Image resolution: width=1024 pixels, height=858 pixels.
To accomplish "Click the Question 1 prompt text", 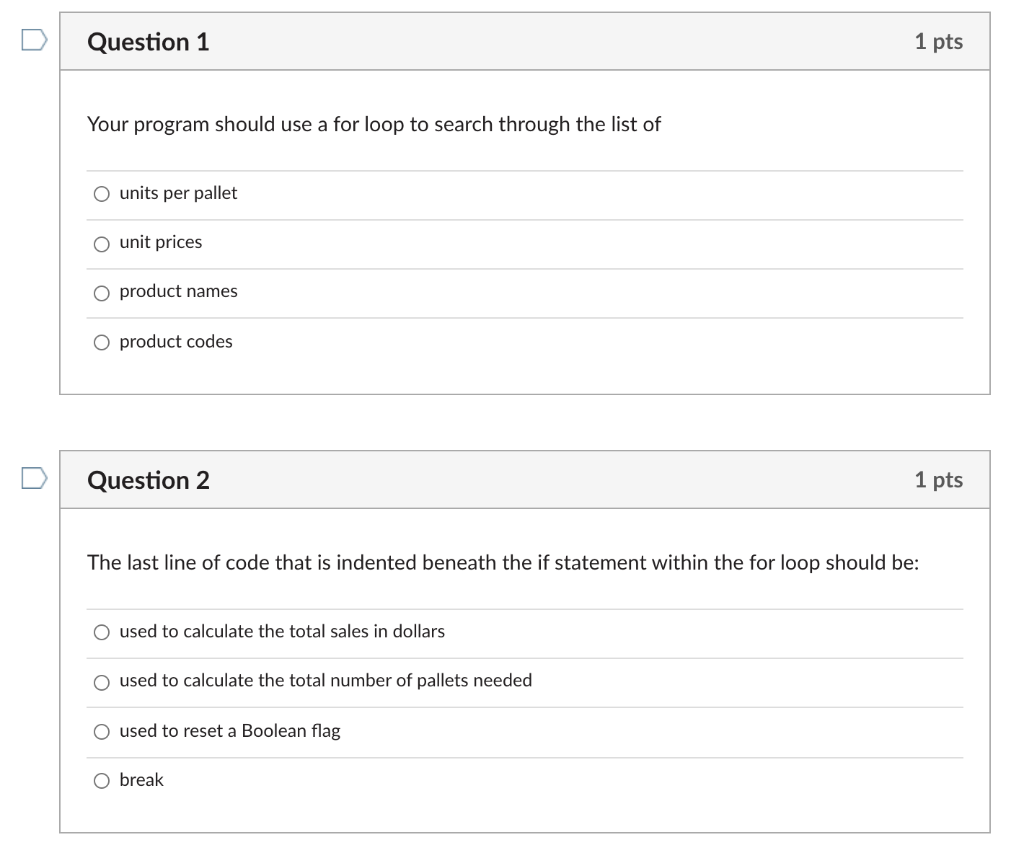I will (373, 124).
